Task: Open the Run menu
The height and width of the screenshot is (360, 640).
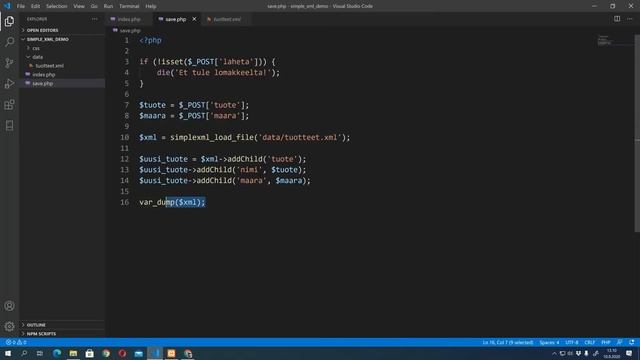Action: point(108,6)
